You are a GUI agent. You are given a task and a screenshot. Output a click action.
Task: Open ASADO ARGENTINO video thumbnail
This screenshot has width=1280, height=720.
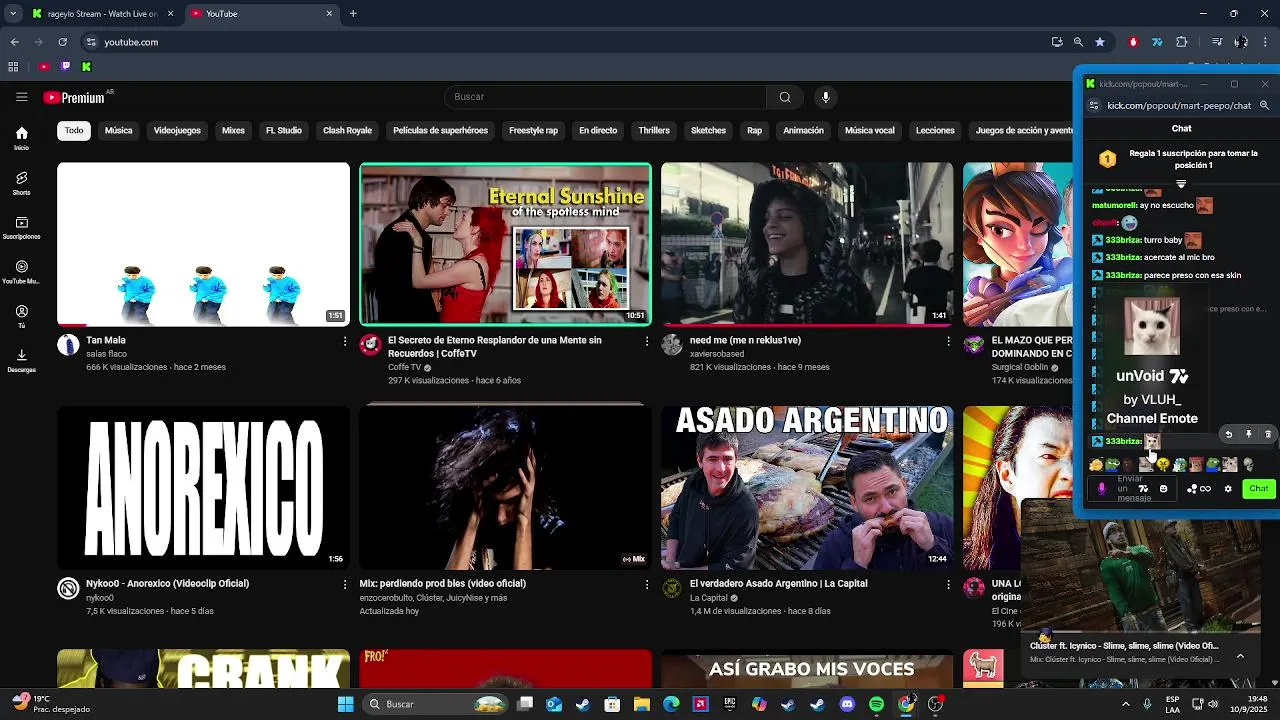click(807, 487)
